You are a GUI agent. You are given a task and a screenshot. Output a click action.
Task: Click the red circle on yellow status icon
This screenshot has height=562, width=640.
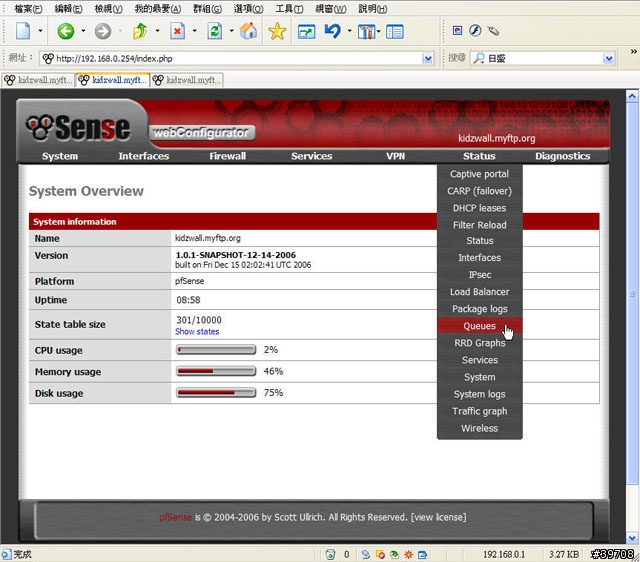click(x=380, y=554)
